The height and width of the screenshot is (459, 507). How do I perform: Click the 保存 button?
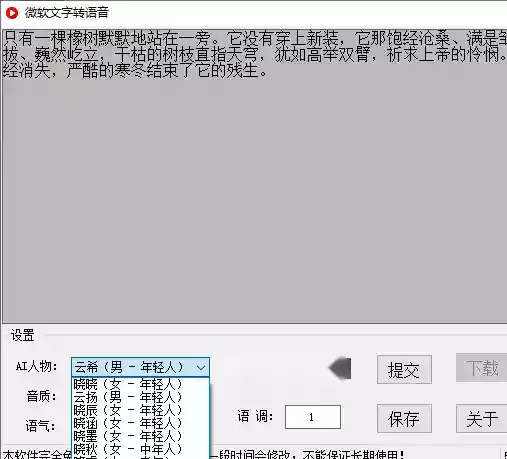(404, 419)
